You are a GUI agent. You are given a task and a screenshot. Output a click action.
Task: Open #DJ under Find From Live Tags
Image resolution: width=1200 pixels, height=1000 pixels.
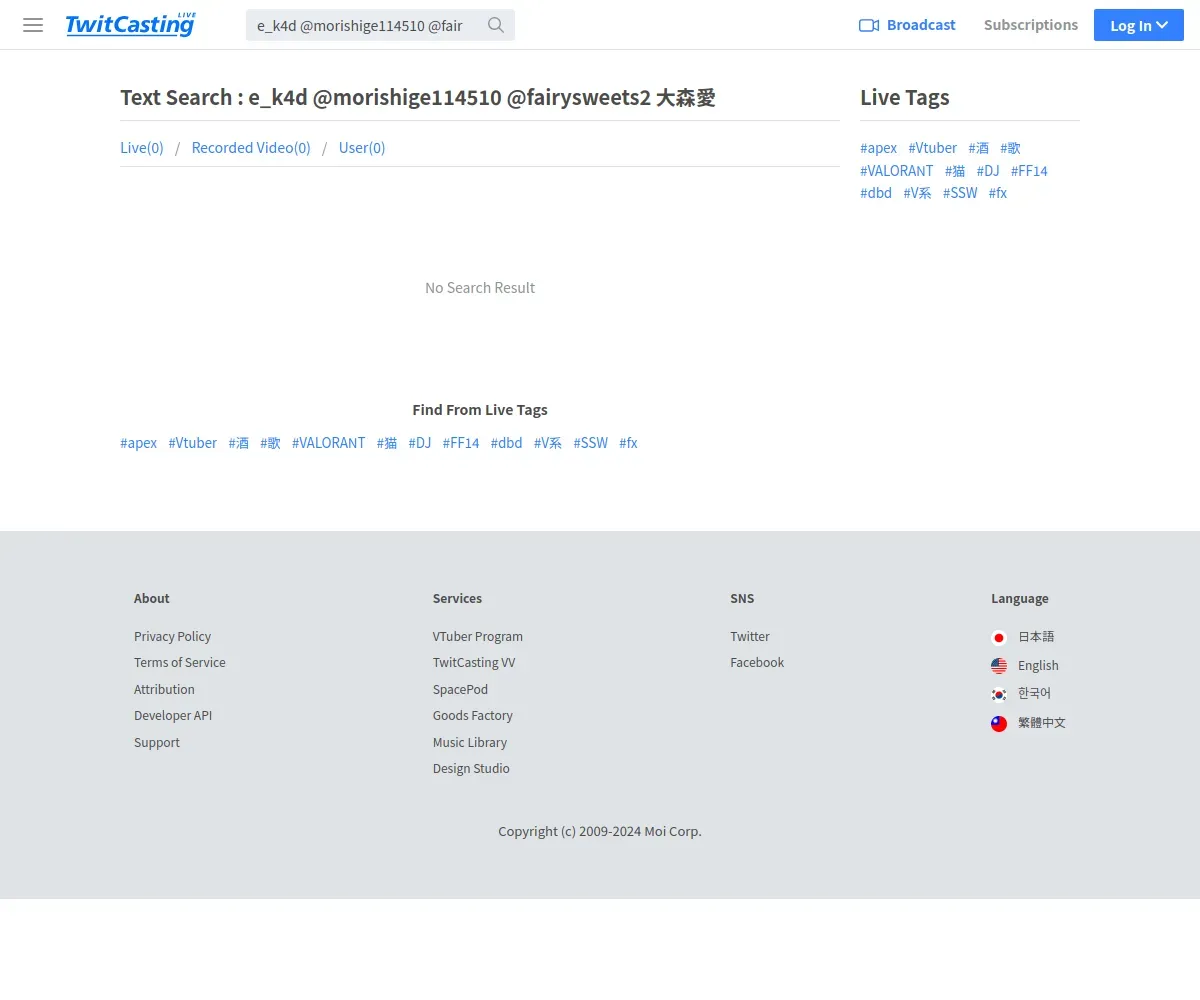coord(420,443)
